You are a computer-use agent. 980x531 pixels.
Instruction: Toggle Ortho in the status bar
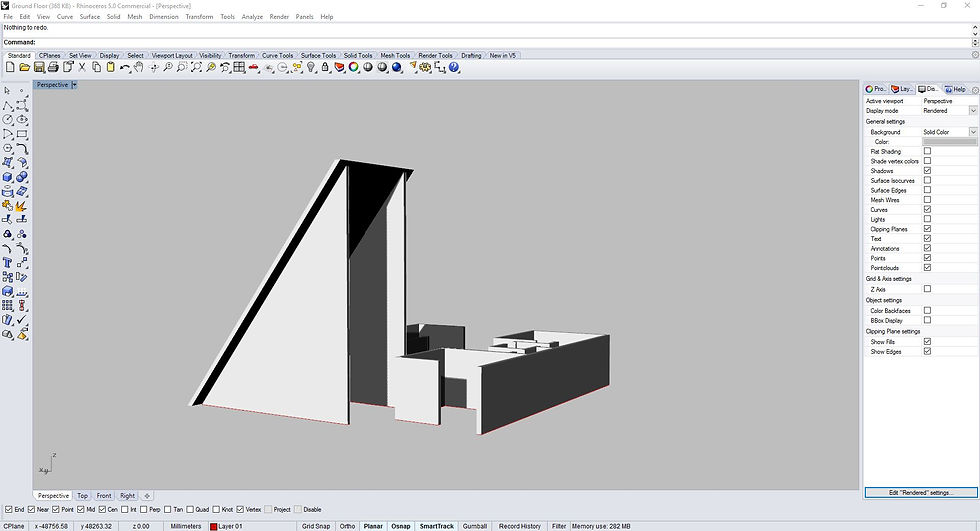pyautogui.click(x=348, y=526)
